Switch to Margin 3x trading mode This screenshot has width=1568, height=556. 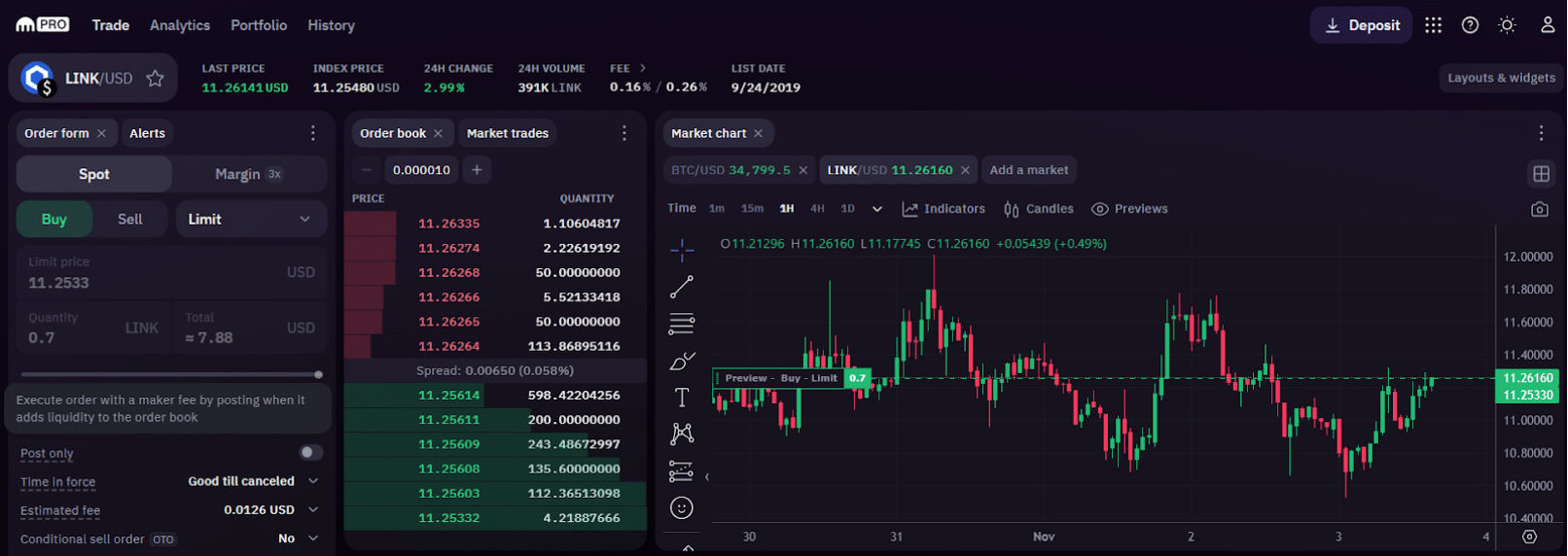click(249, 174)
